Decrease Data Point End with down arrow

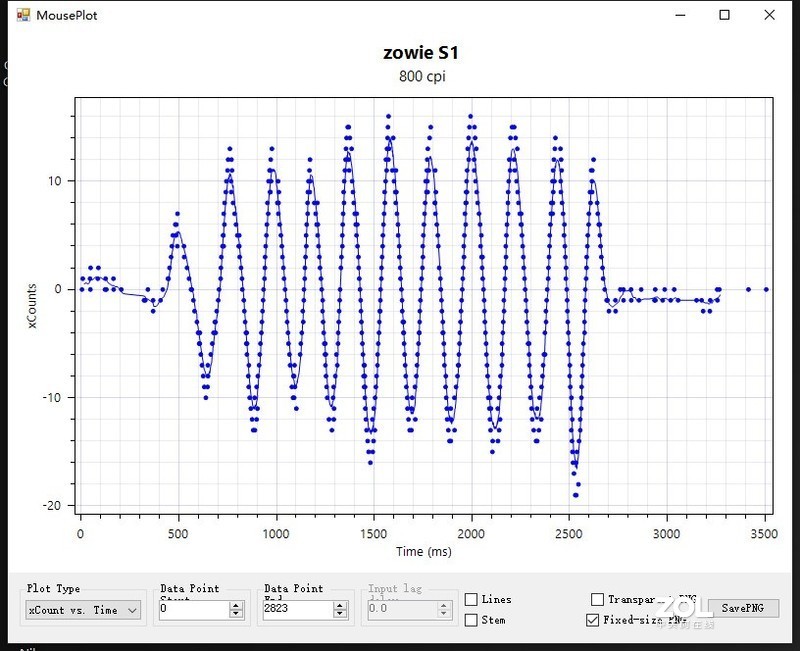pos(340,614)
